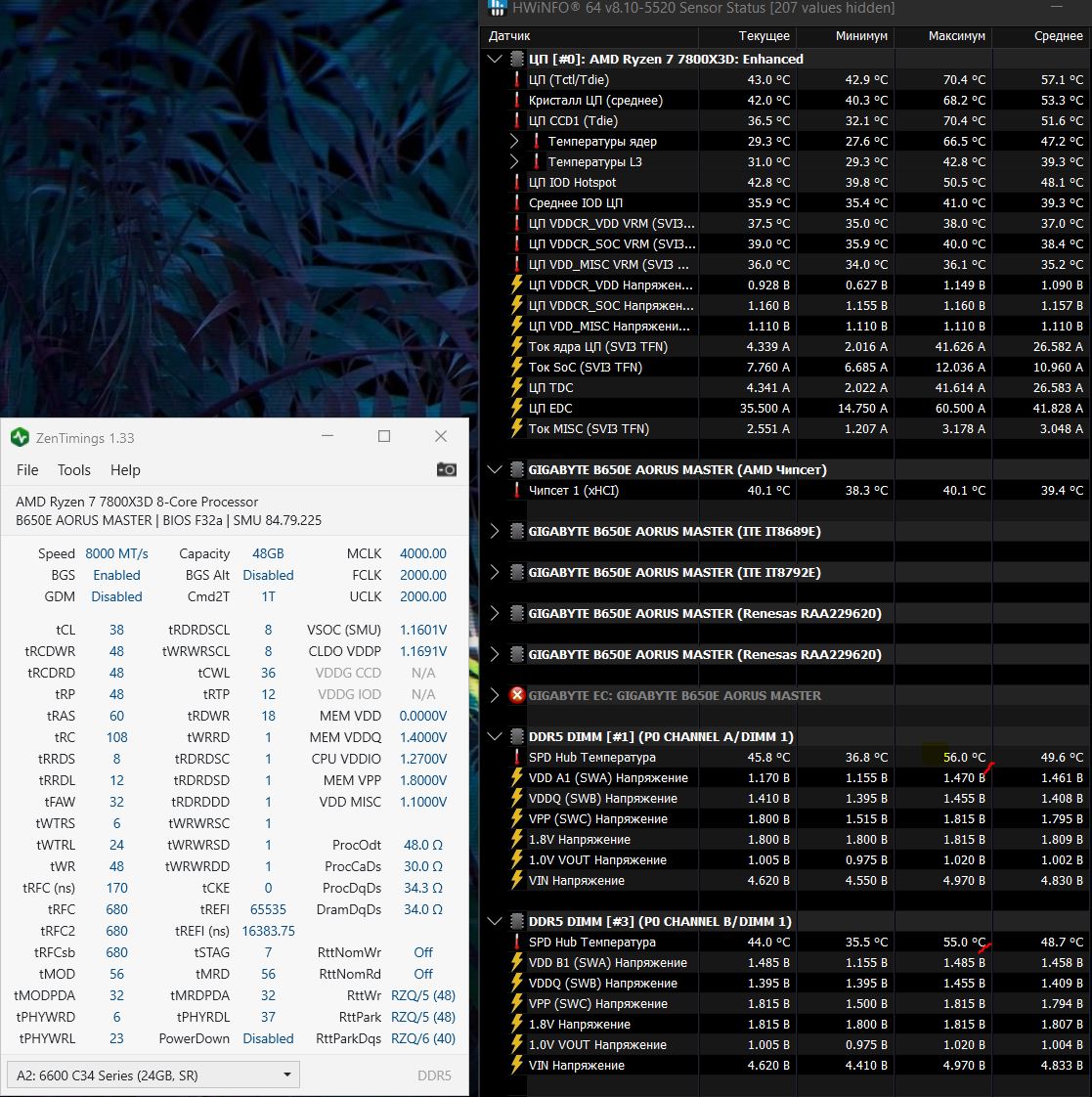1092x1097 pixels.
Task: Click the RttPark value RZQ/5 (48)
Action: click(422, 1017)
